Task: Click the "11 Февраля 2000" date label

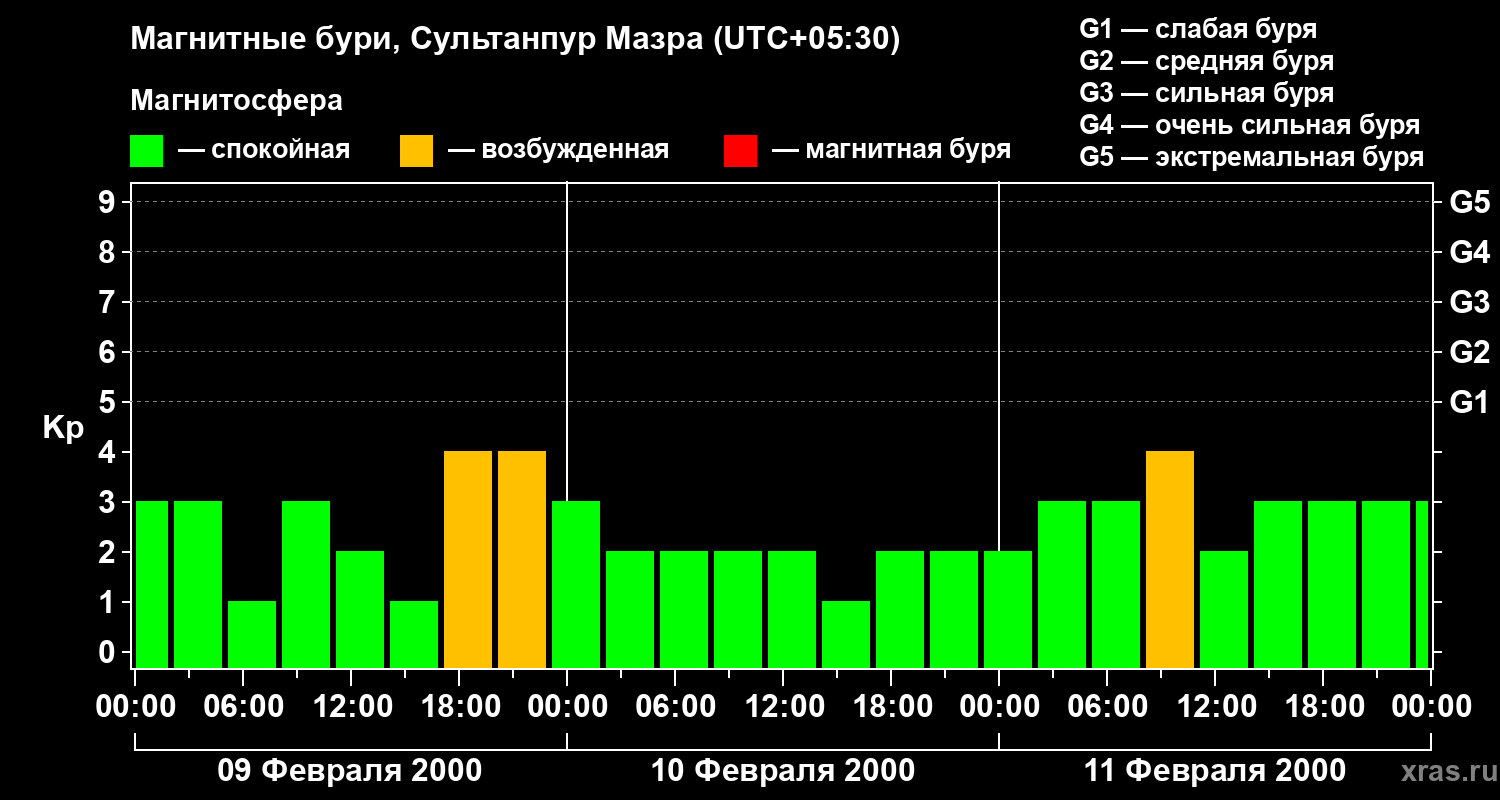Action: (1215, 771)
